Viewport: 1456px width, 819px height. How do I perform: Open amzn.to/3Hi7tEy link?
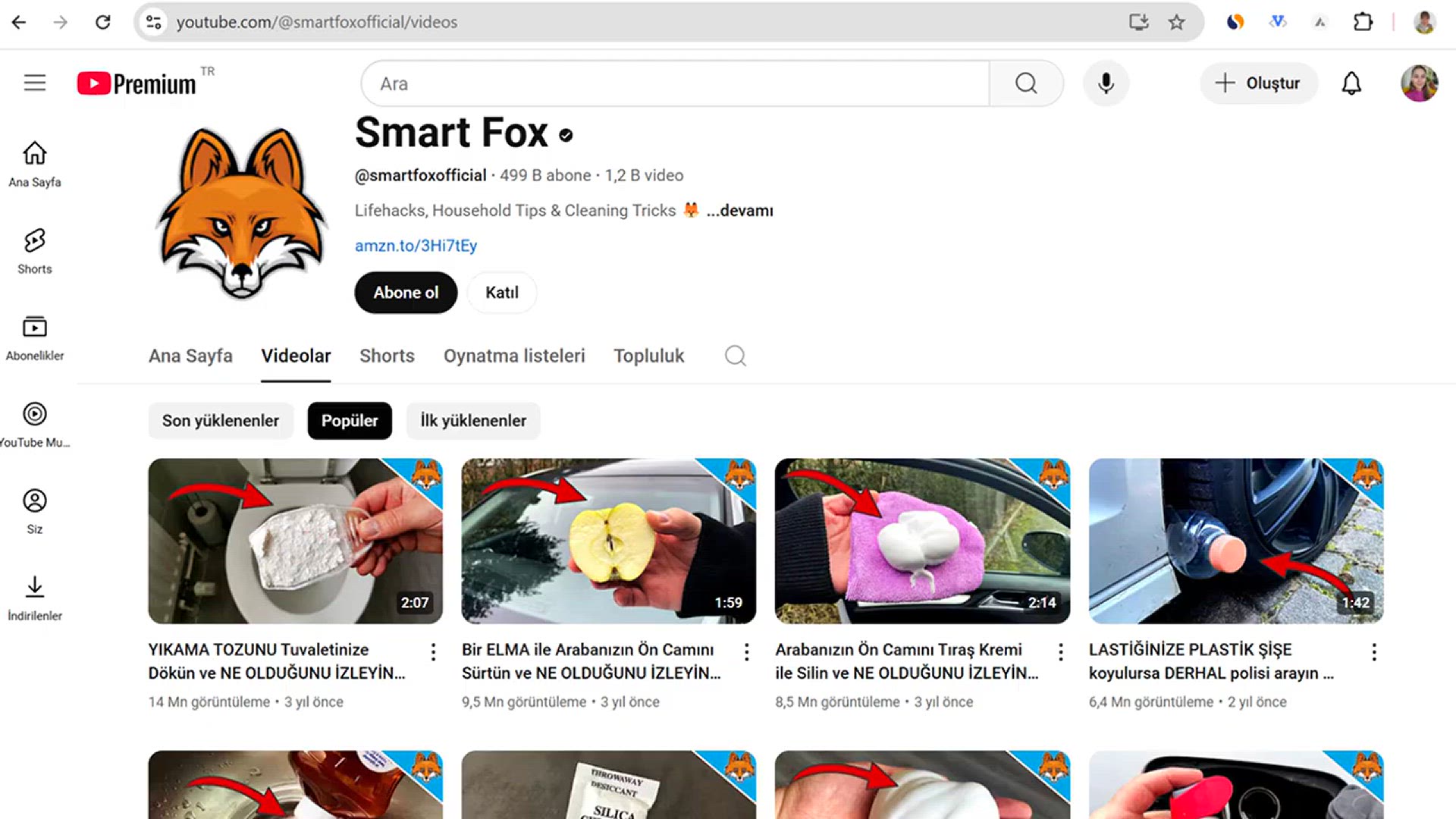coord(416,246)
